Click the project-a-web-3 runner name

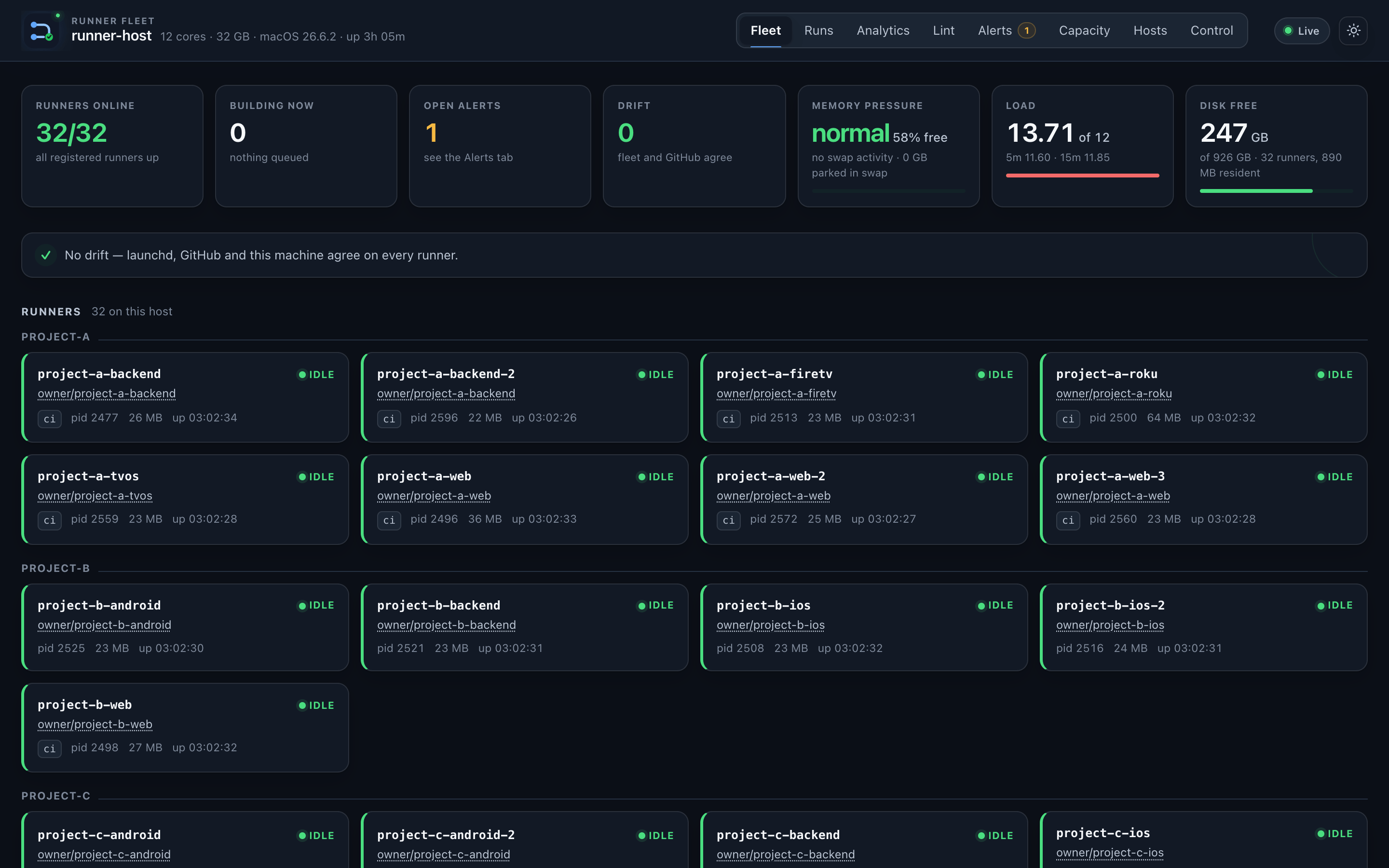tap(1110, 476)
